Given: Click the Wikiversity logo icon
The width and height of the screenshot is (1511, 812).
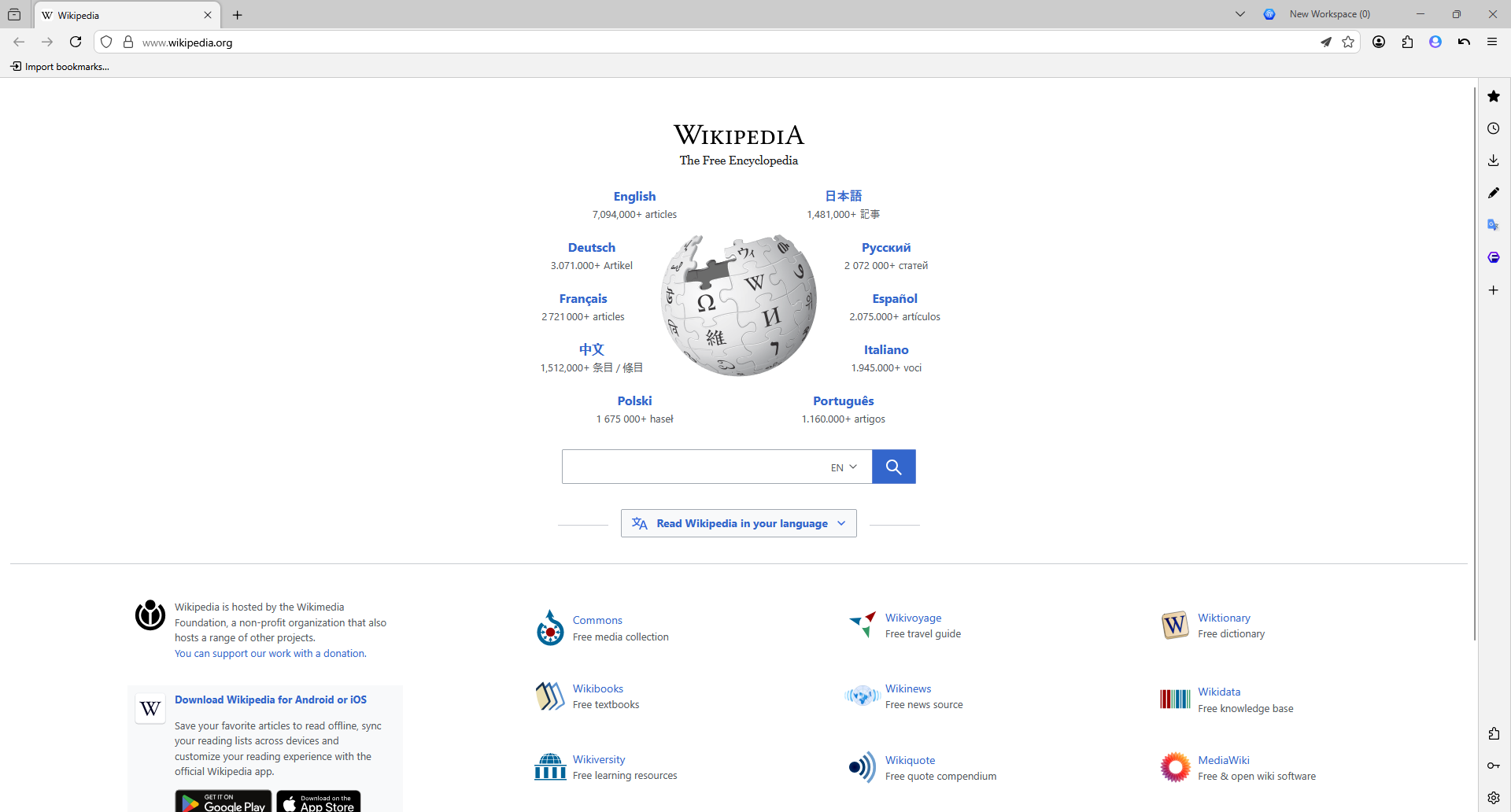Looking at the screenshot, I should tap(550, 766).
